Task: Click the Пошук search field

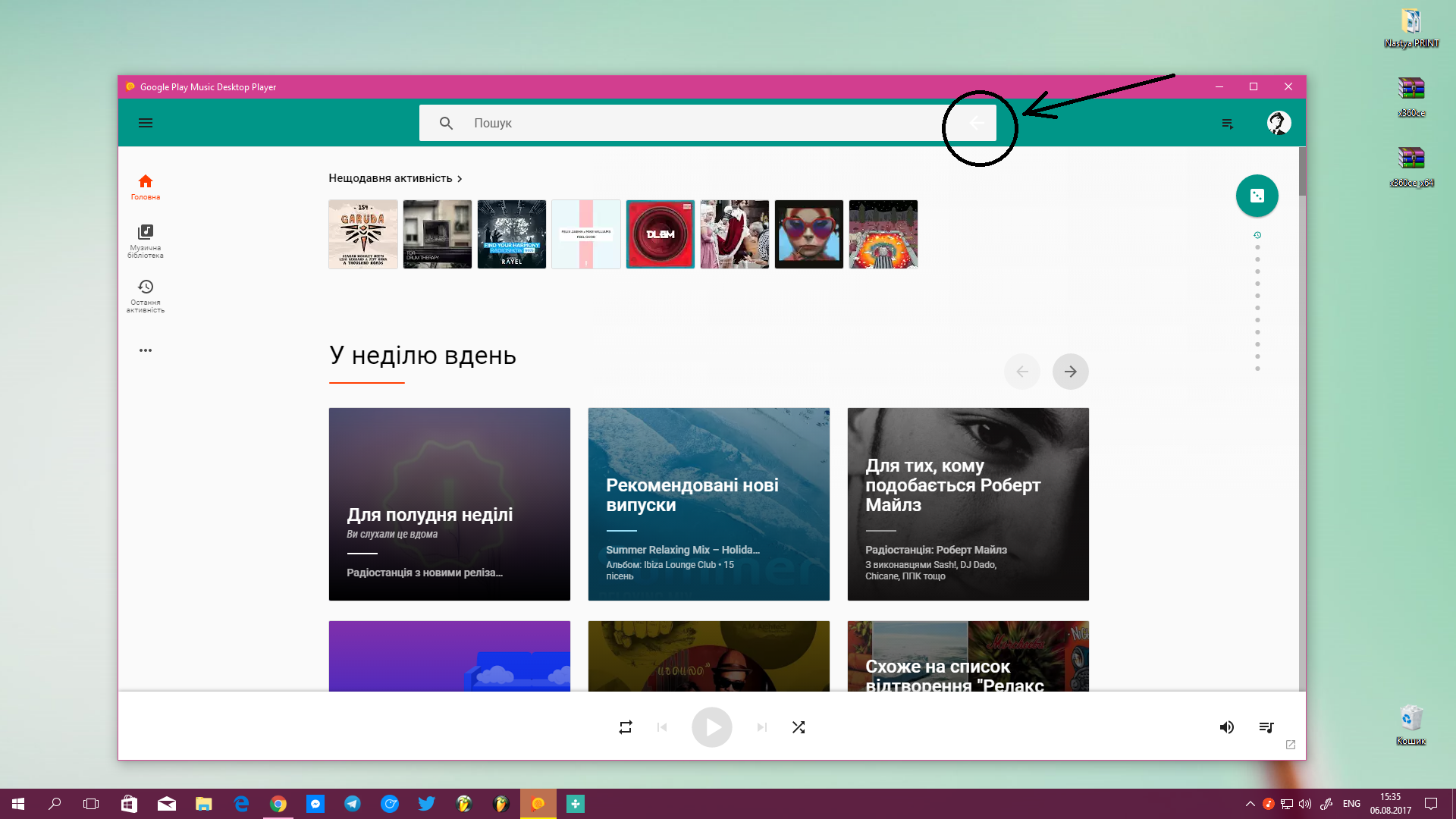Action: tap(682, 123)
